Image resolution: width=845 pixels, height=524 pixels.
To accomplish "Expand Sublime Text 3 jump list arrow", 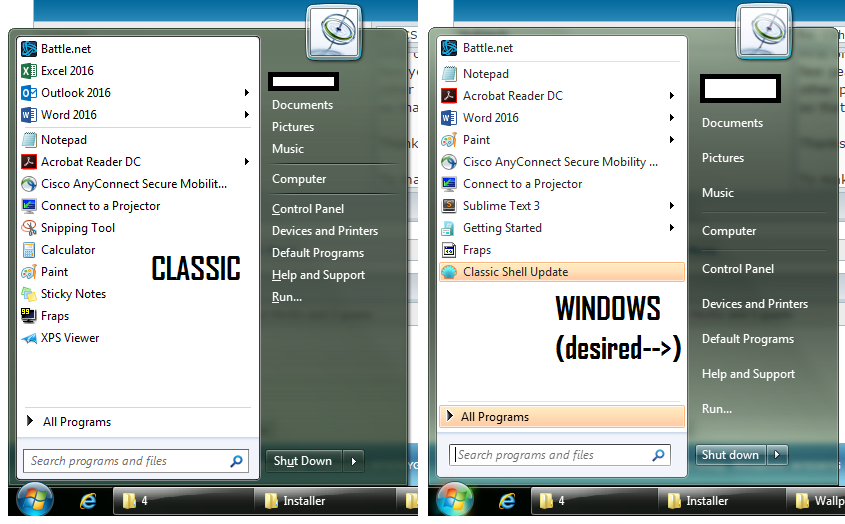I will pos(671,206).
